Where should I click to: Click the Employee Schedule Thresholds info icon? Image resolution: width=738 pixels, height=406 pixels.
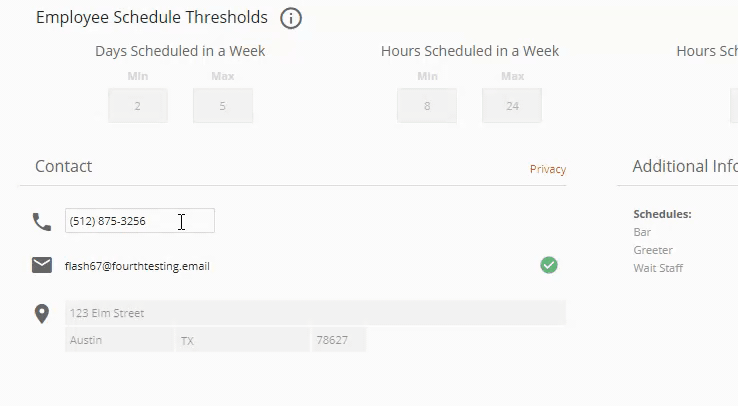tap(291, 18)
